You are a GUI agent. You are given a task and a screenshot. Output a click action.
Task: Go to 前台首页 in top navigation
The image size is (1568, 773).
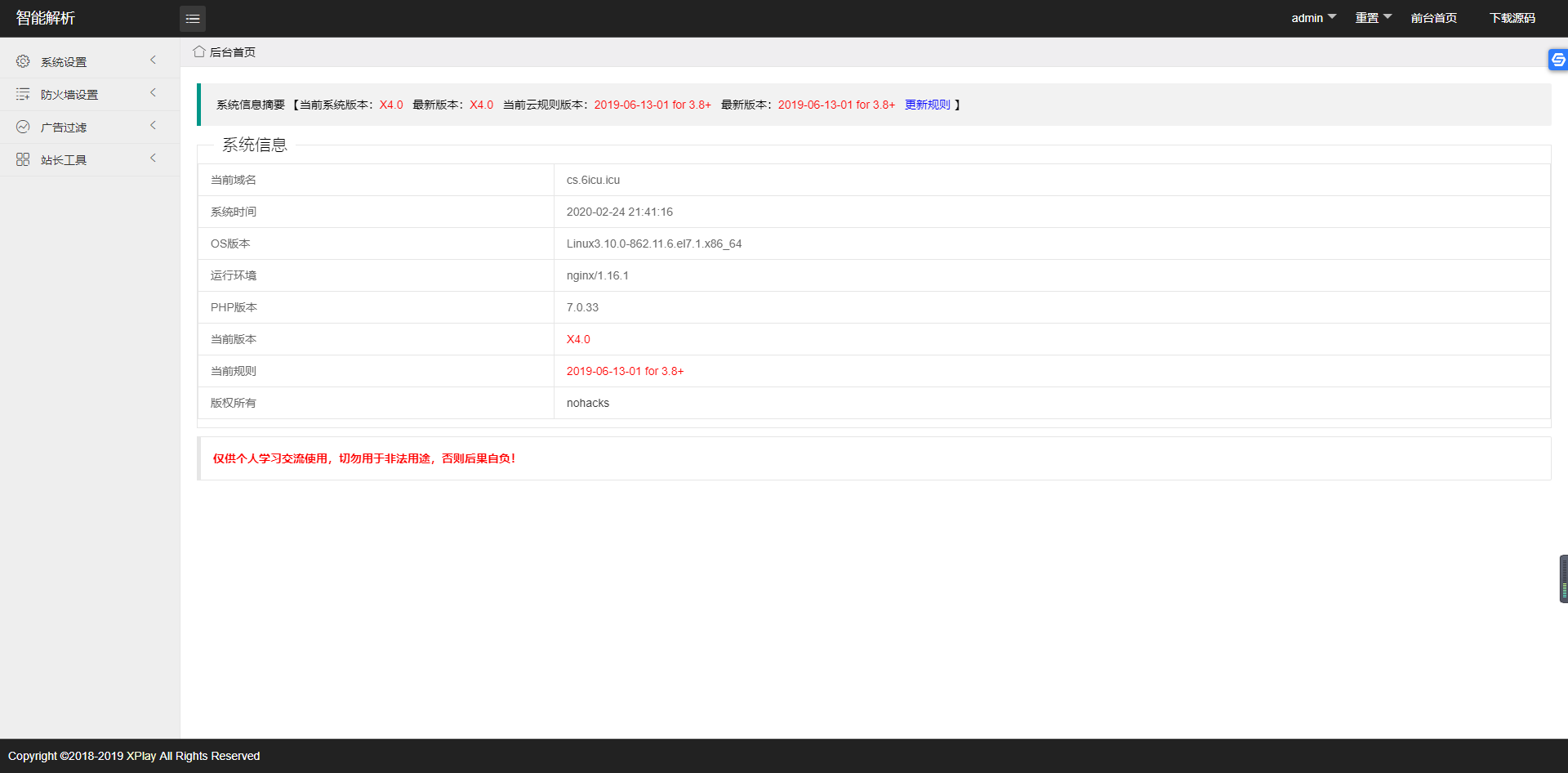[x=1433, y=18]
